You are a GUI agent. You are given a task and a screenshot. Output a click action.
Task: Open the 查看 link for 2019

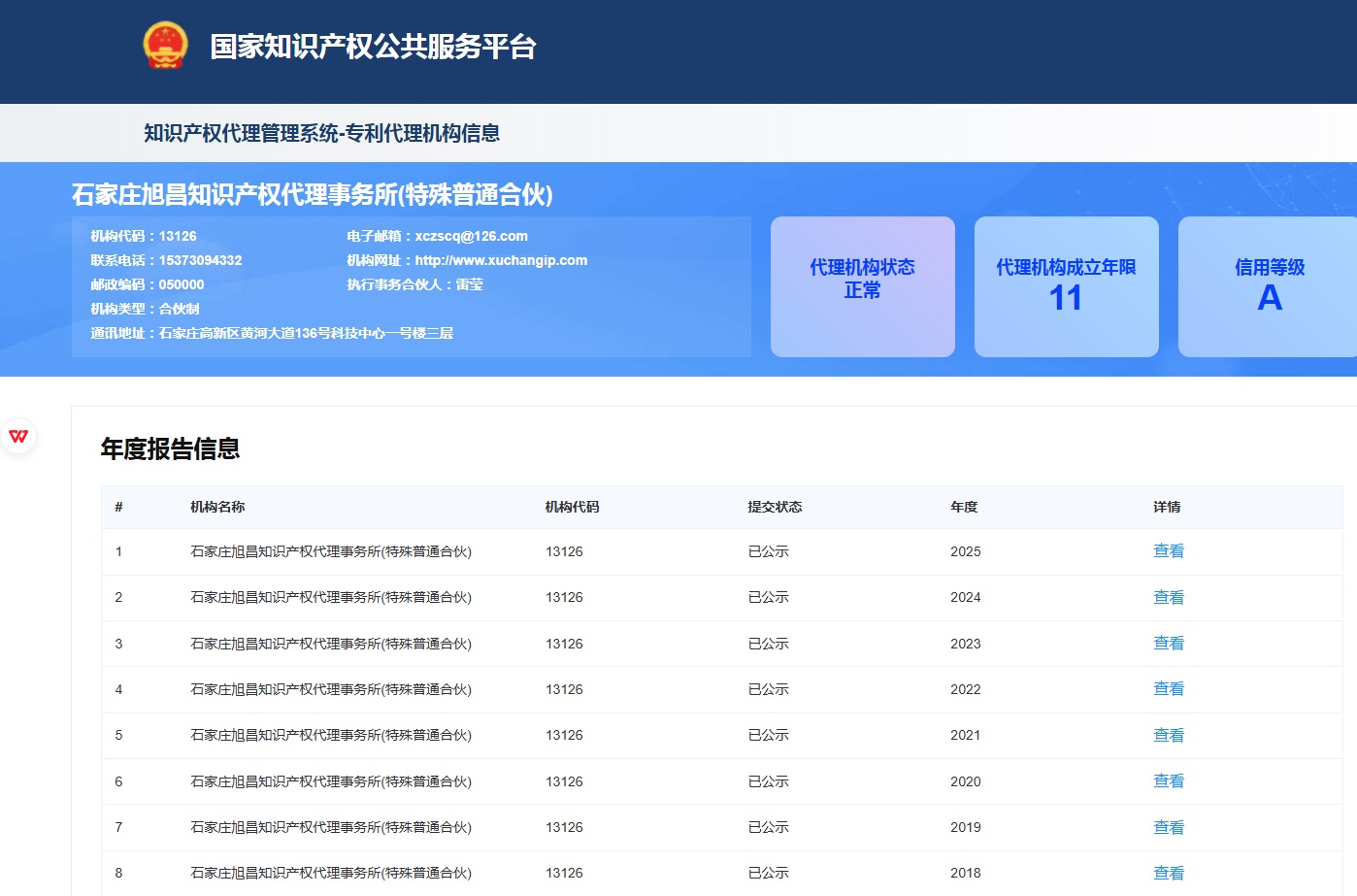tap(1169, 828)
